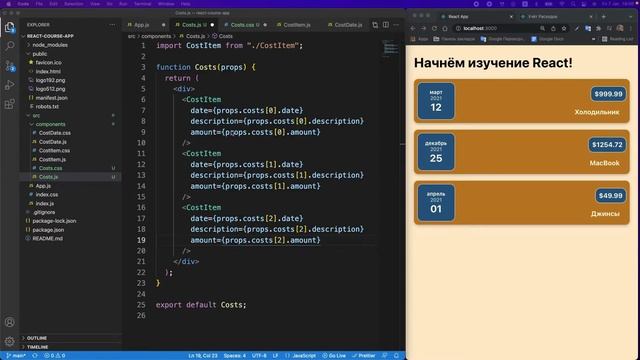The height and width of the screenshot is (360, 640).
Task: Switch to the Costs.css editor tab
Action: [245, 25]
